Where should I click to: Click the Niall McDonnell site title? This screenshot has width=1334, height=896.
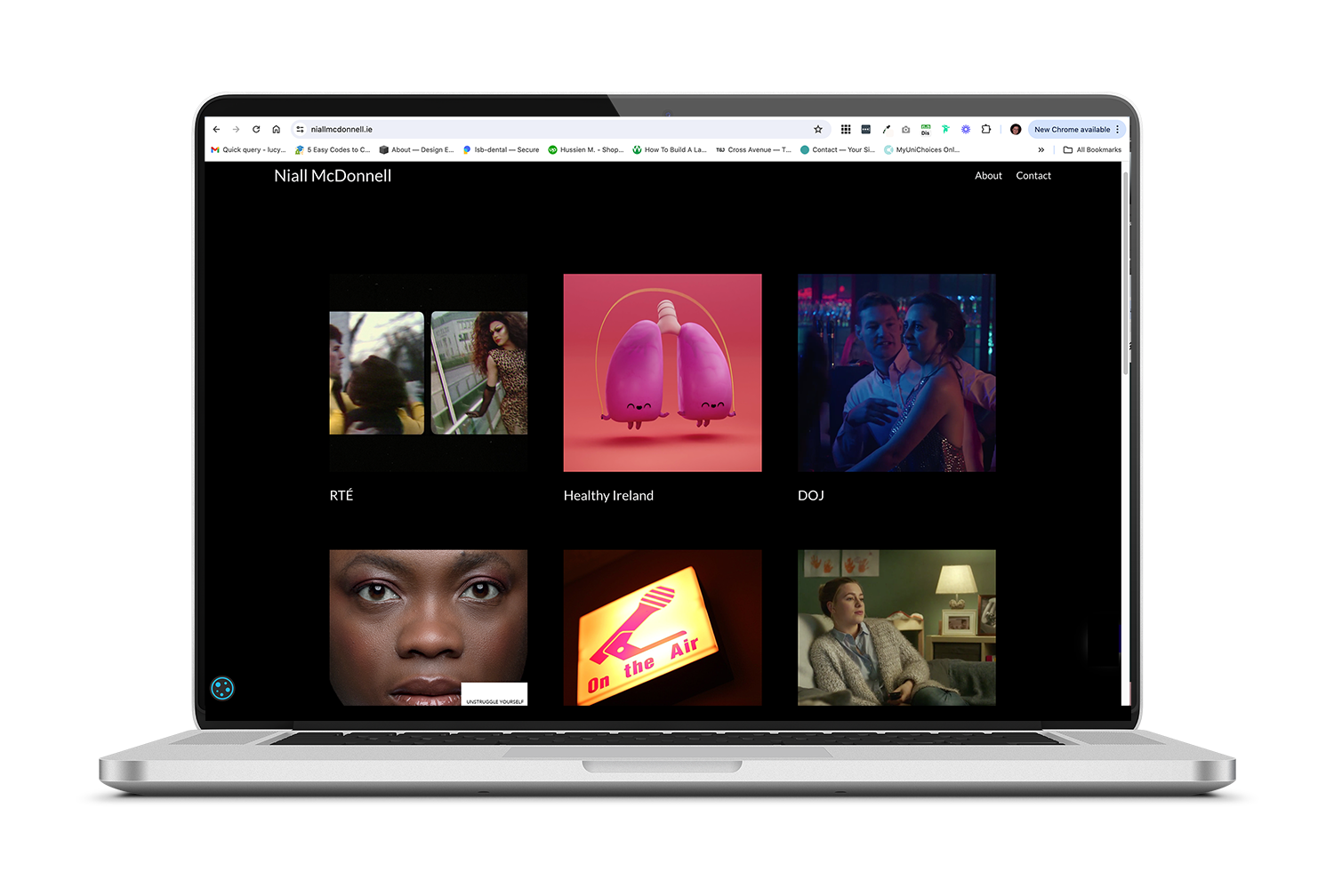coord(333,176)
